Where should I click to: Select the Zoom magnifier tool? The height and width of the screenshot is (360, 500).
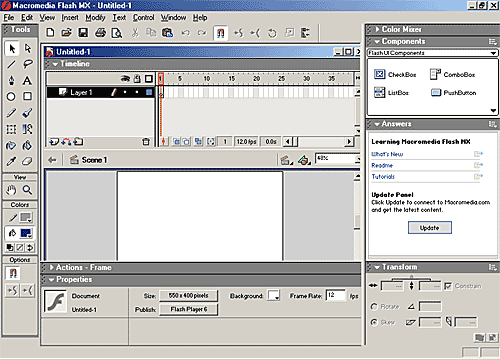coord(27,190)
